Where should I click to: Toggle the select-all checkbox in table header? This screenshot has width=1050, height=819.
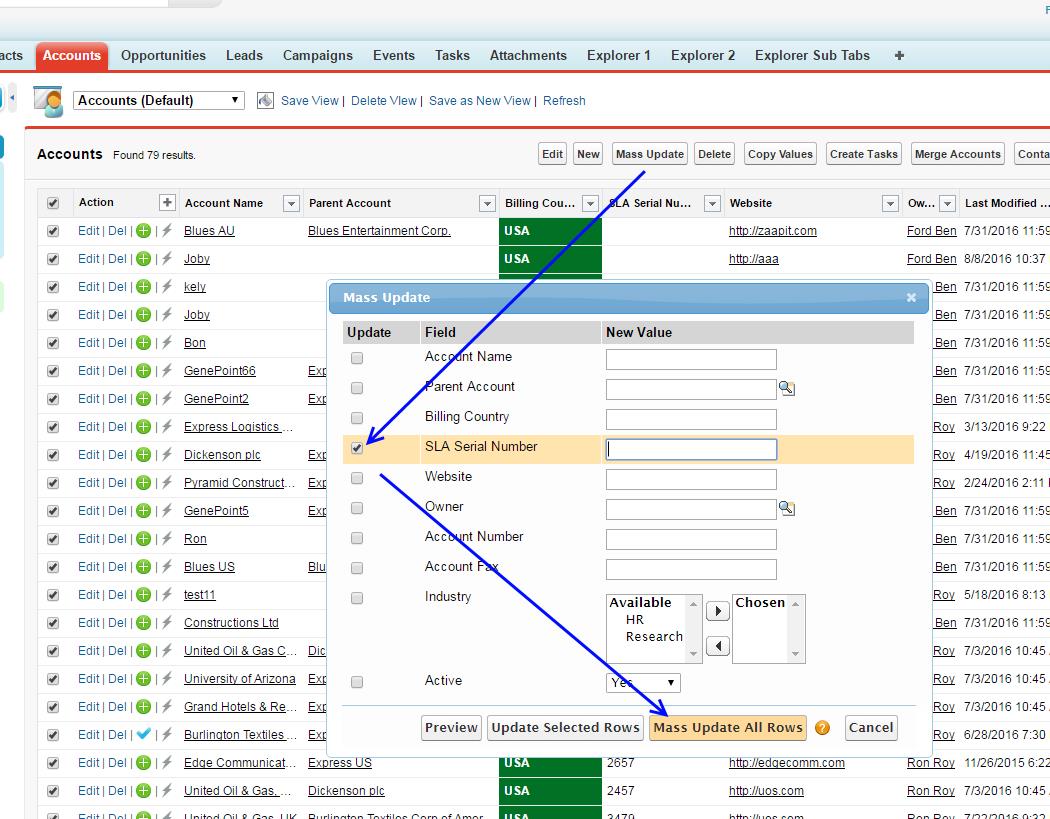53,203
